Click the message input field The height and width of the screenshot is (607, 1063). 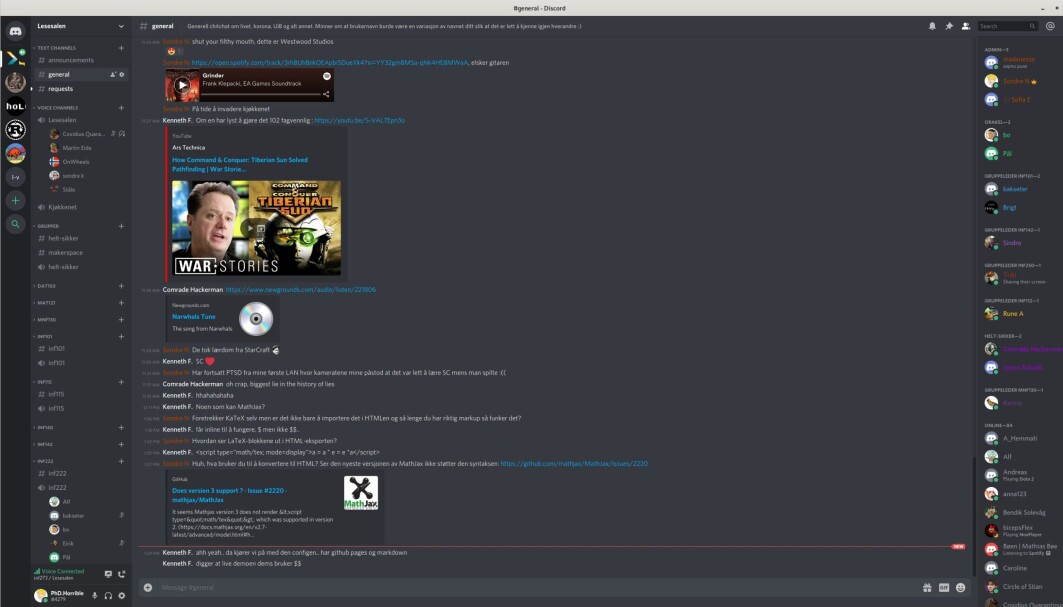pos(536,587)
